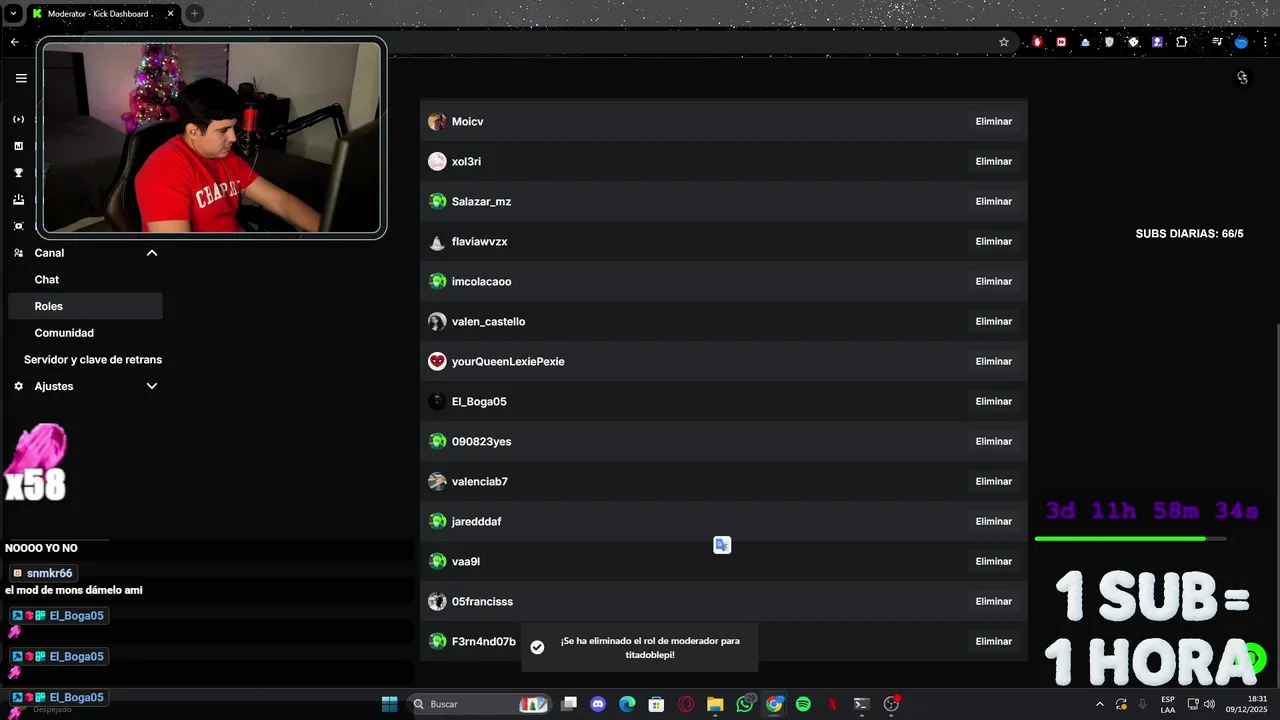Show hidden system tray icons
This screenshot has width=1280, height=720.
coord(1100,704)
